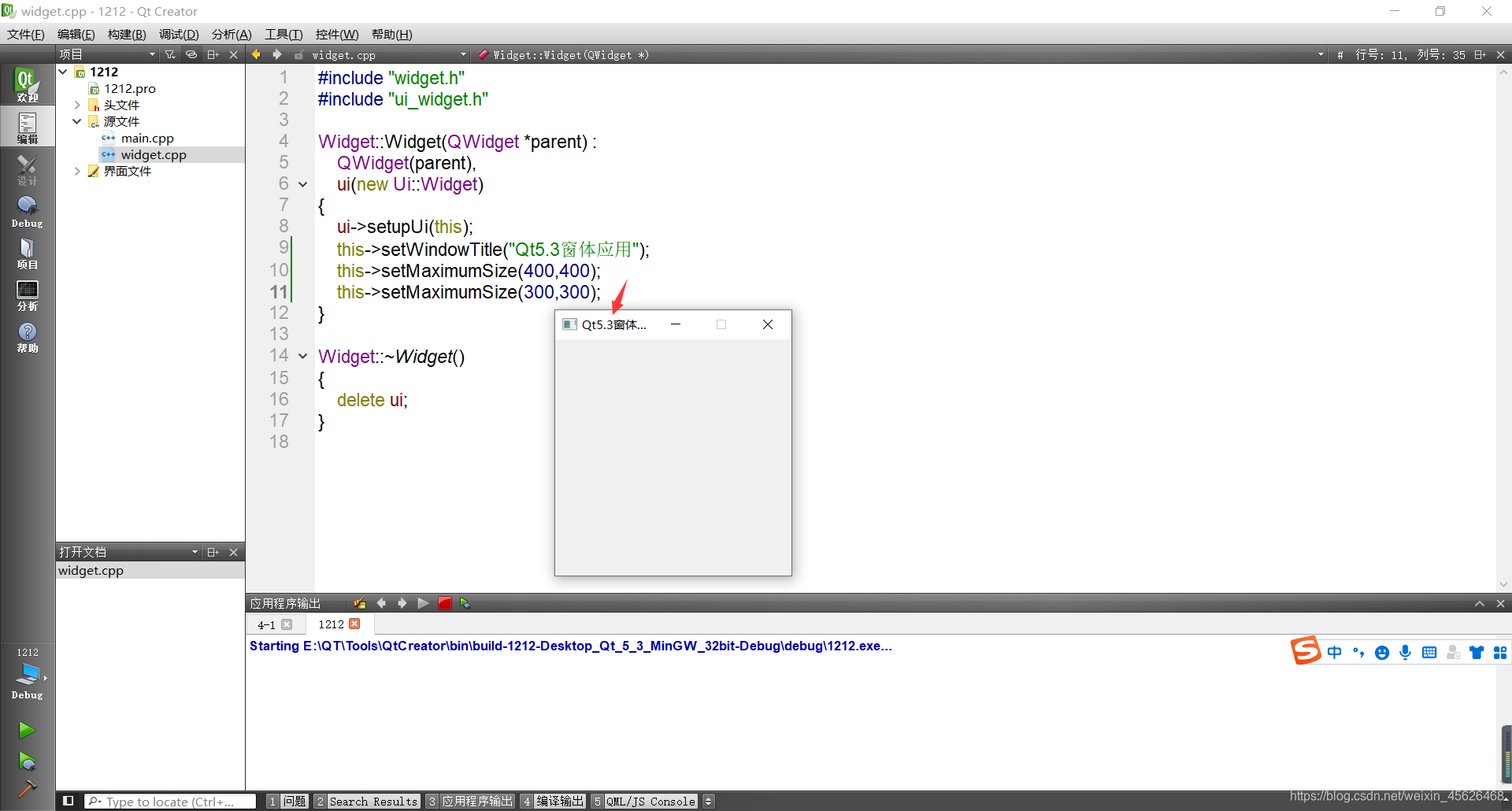Open the 1212 Debug kit selector
The height and width of the screenshot is (811, 1512).
[x=27, y=674]
